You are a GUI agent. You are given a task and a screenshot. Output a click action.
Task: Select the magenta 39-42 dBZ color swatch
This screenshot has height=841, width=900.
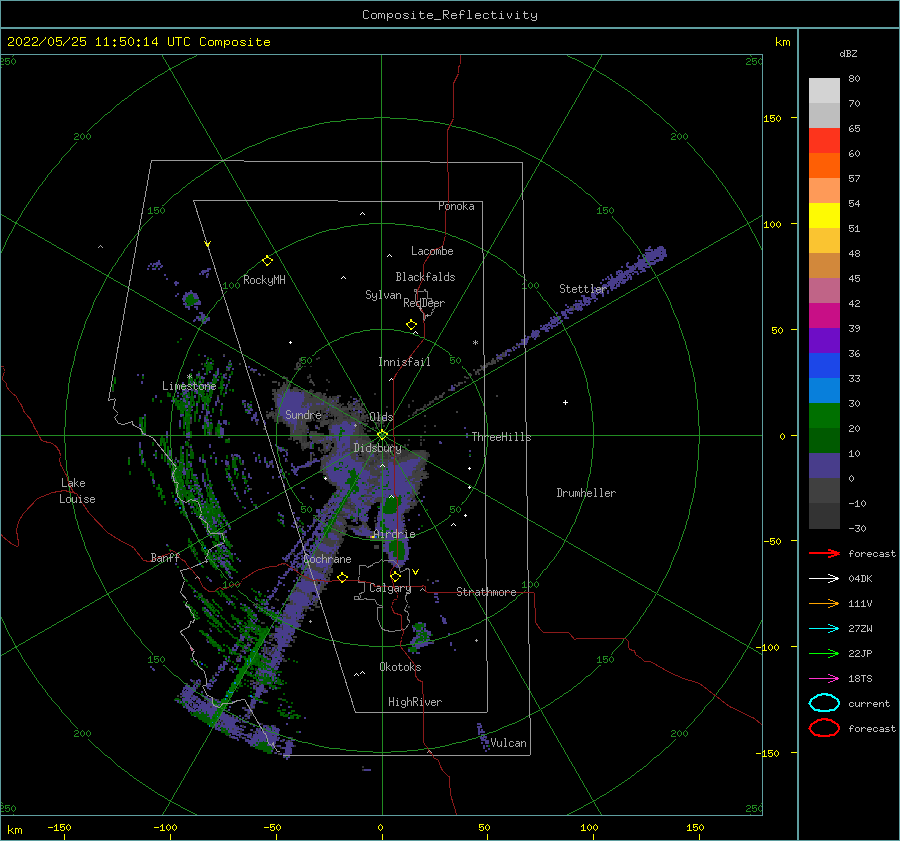tap(824, 316)
